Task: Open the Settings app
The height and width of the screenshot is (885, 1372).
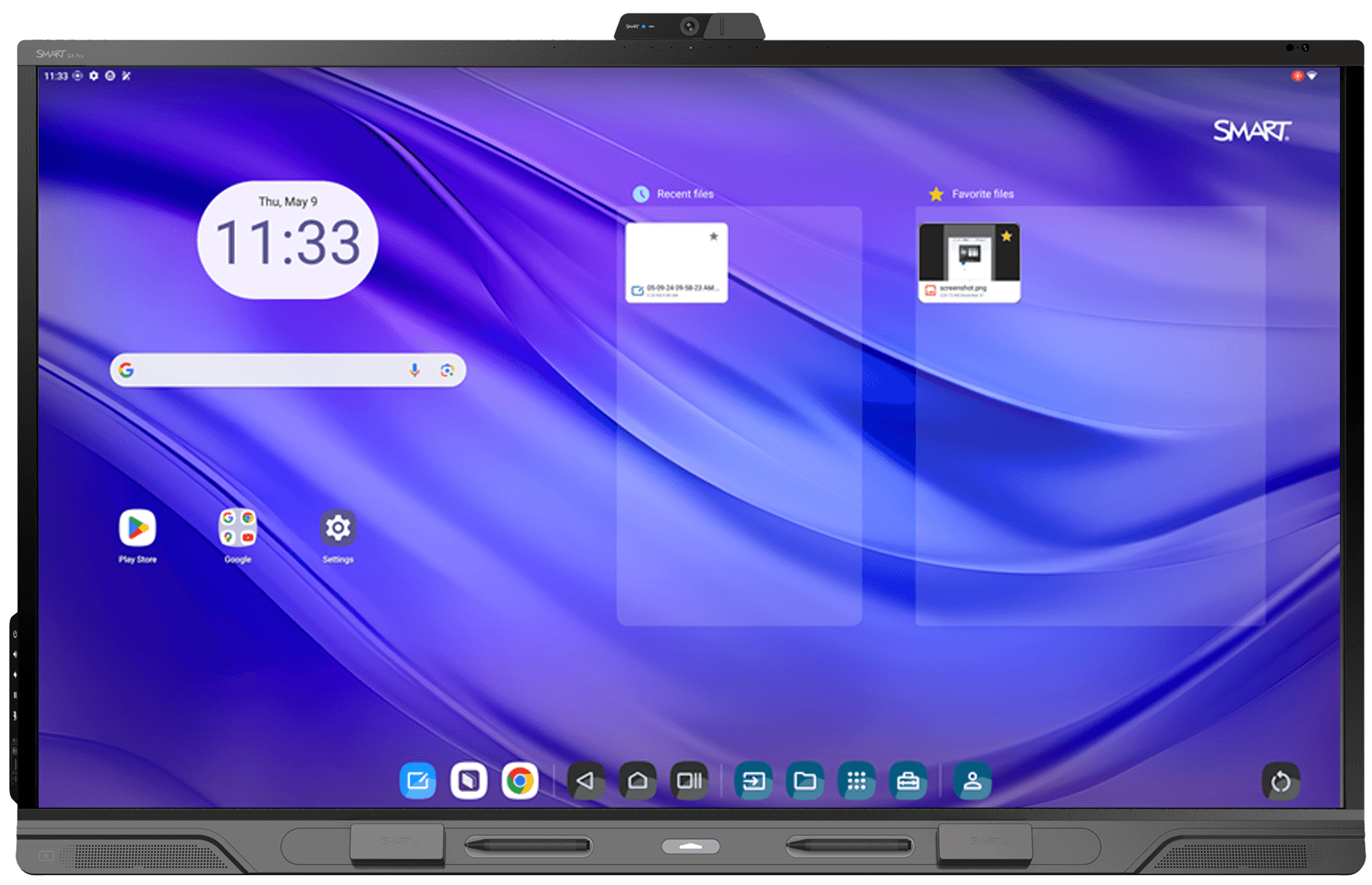Action: coord(338,529)
